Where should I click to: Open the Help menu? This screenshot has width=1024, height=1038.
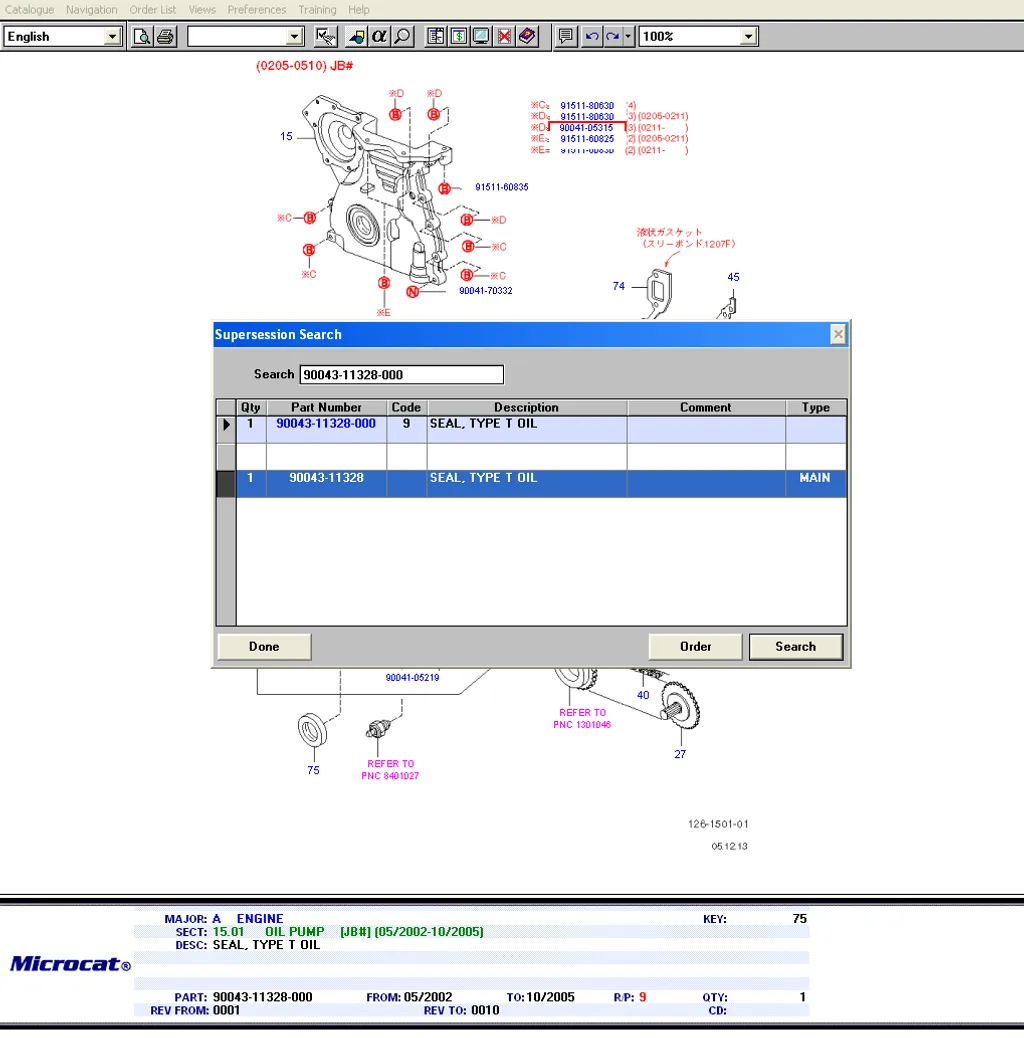coord(359,10)
